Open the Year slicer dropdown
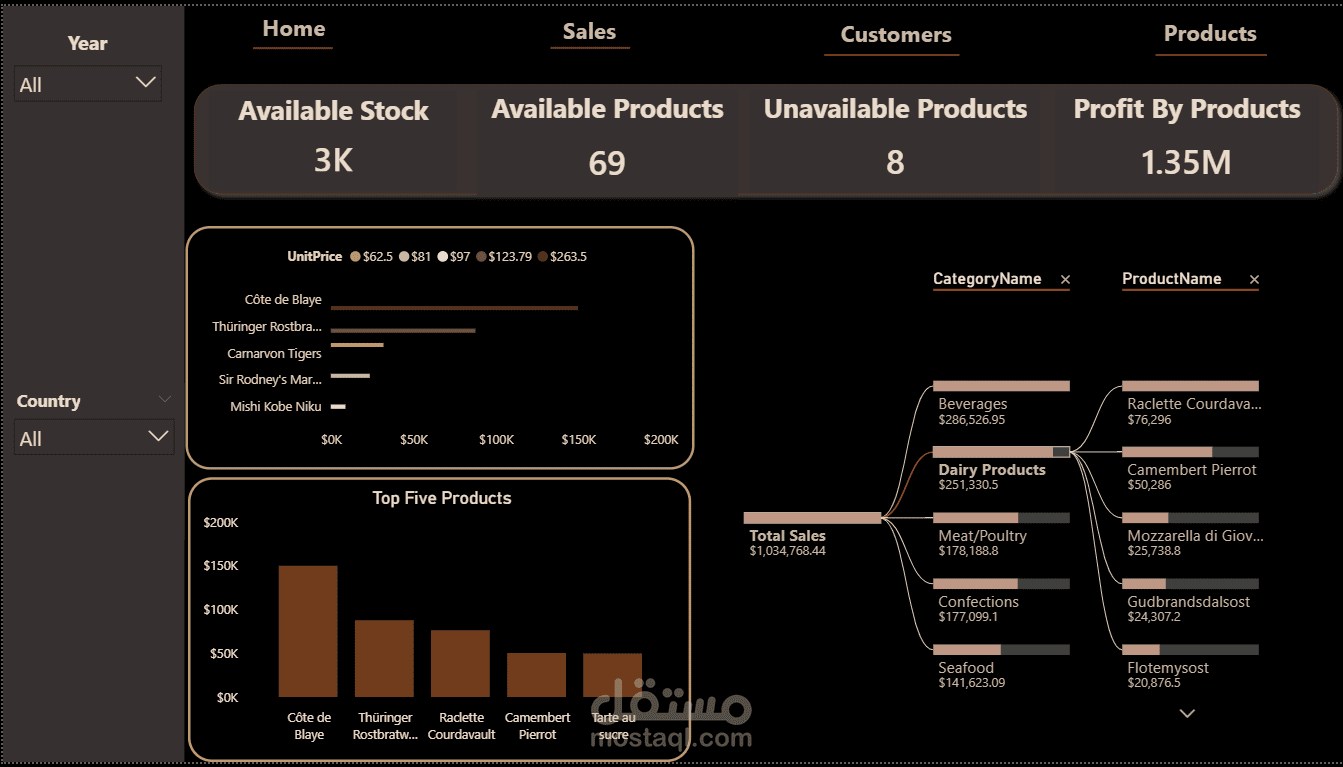This screenshot has height=767, width=1343. point(88,84)
